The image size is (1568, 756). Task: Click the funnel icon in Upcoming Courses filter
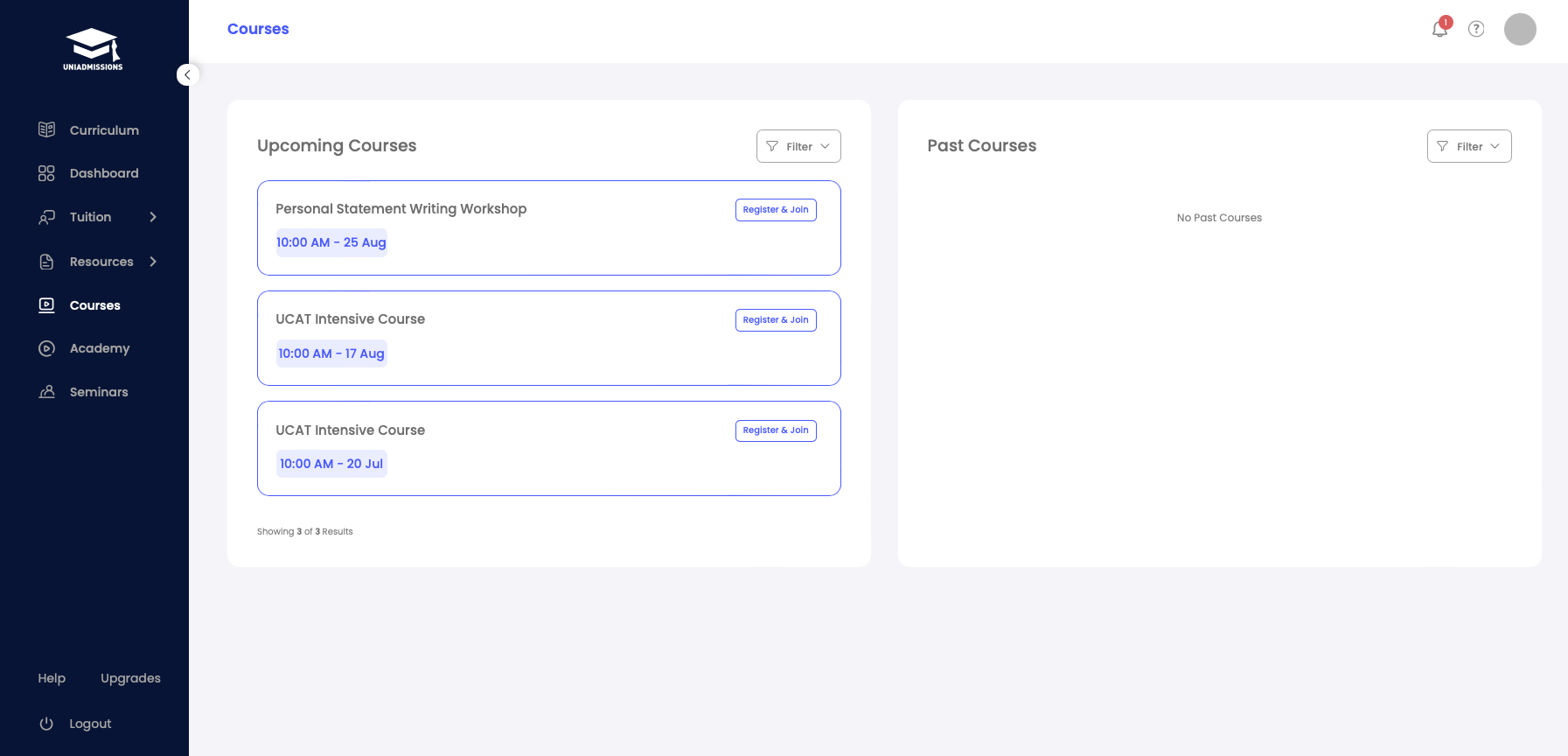[772, 146]
